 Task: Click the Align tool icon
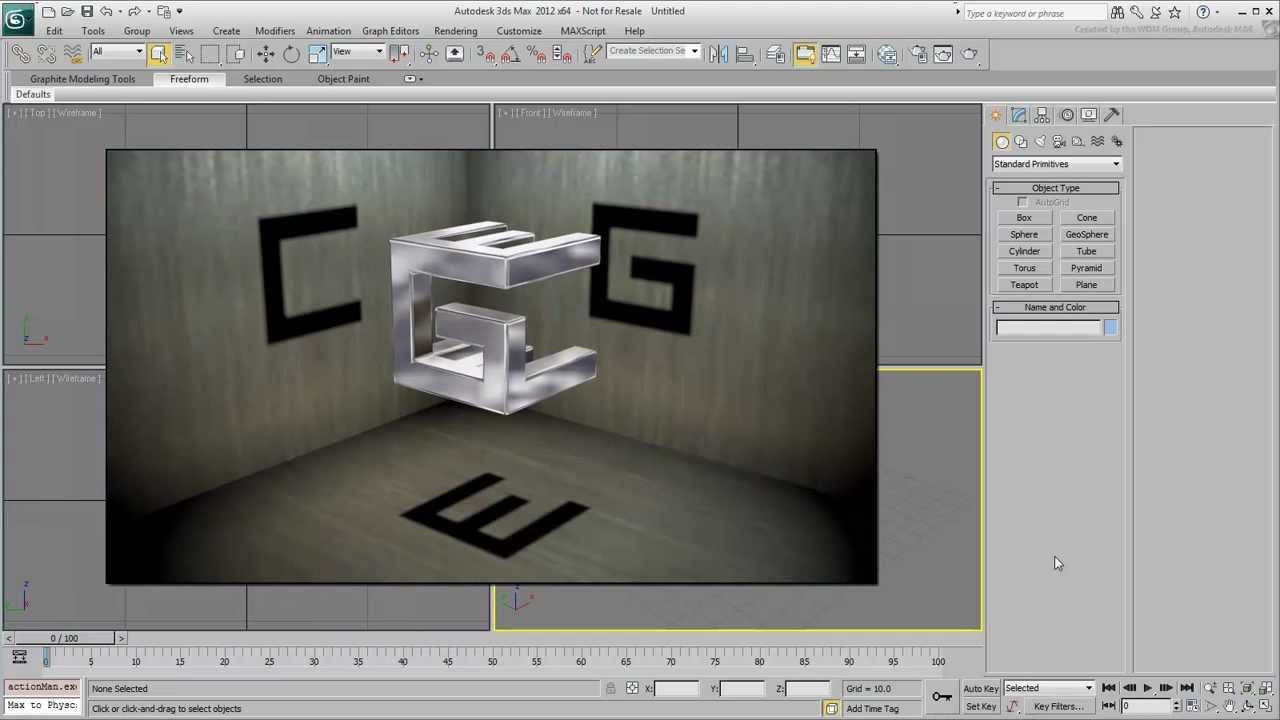pos(744,54)
